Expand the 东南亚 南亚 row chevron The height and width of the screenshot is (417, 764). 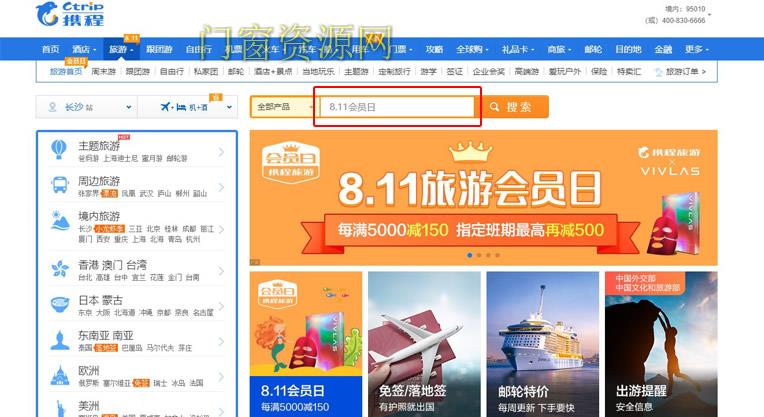(221, 341)
